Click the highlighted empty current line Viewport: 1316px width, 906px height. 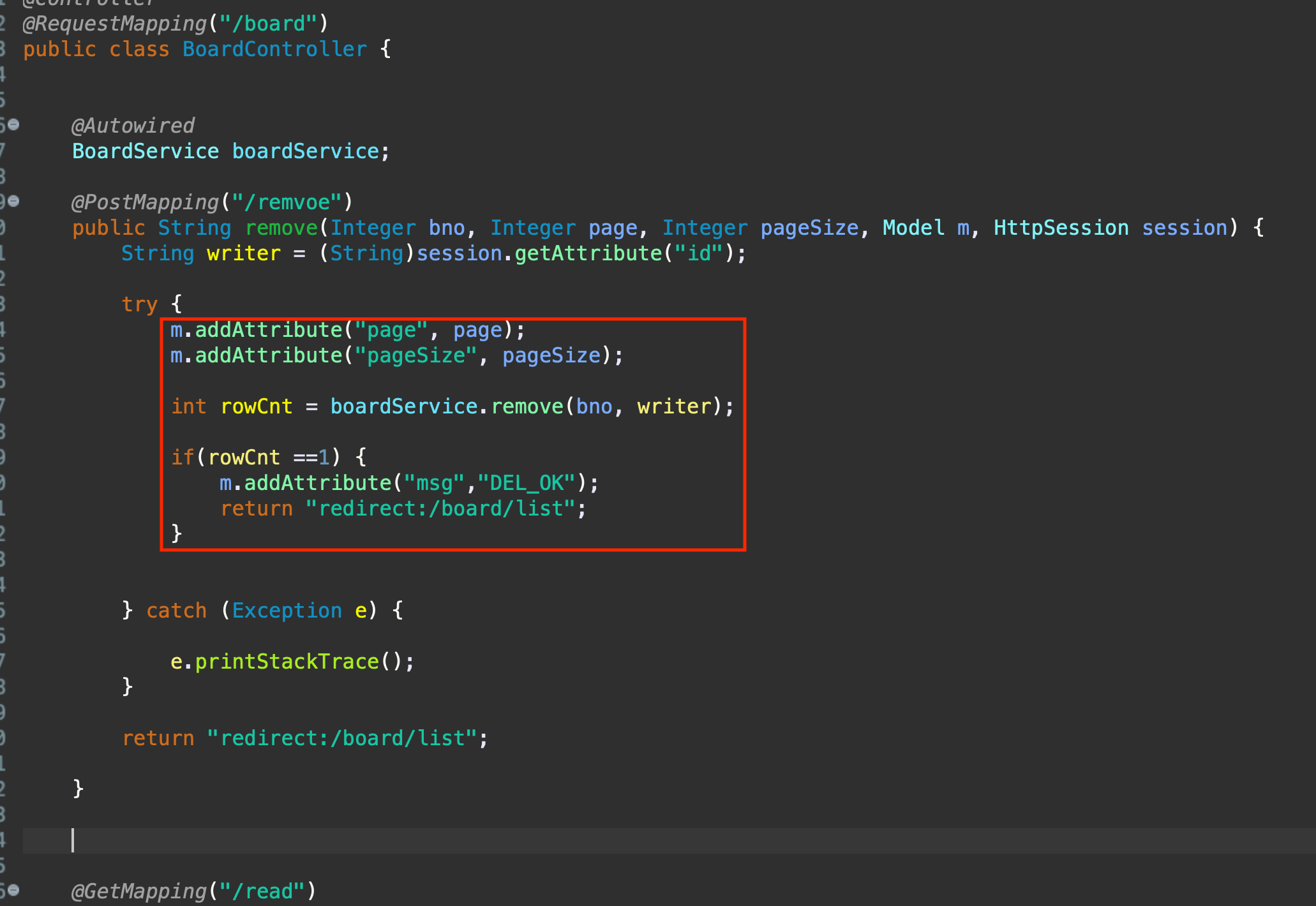click(x=638, y=840)
